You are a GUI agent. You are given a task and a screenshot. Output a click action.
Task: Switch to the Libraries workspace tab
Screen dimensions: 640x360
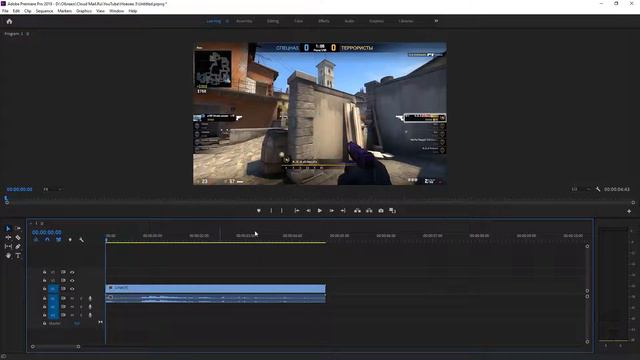click(406, 21)
